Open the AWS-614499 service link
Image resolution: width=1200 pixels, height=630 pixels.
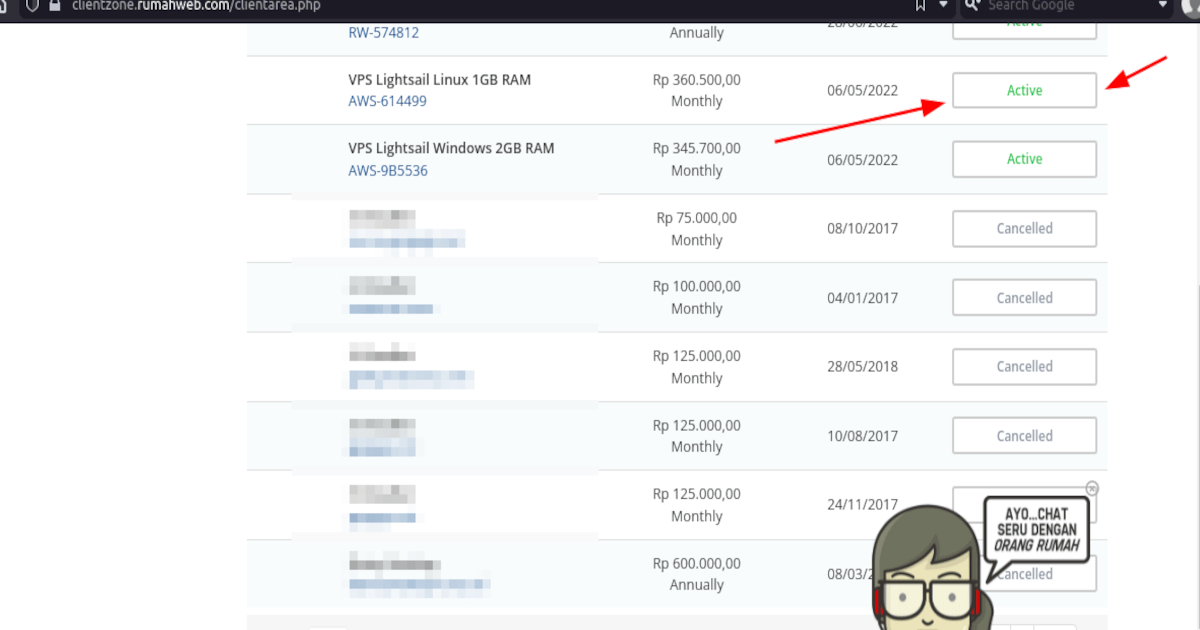(388, 101)
